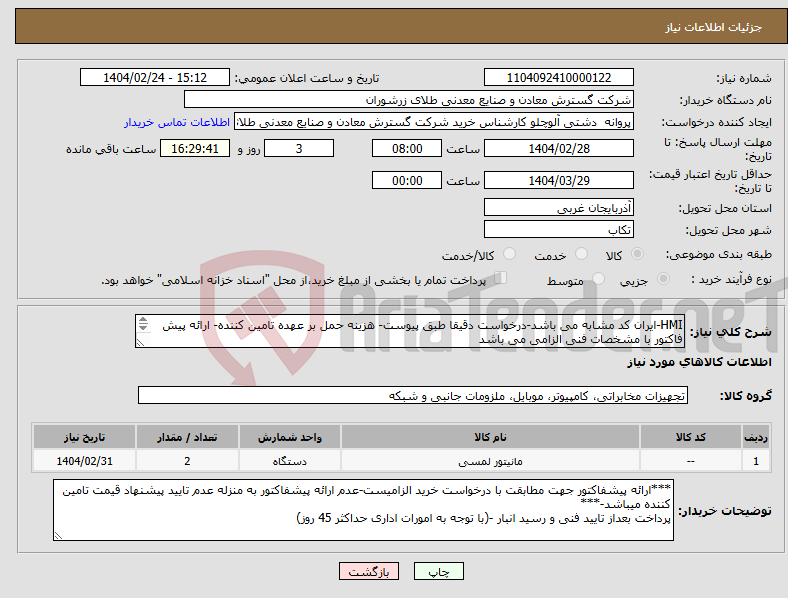This screenshot has width=788, height=598.
Task: Click the تاریخ نیاز column header
Action: (x=84, y=437)
